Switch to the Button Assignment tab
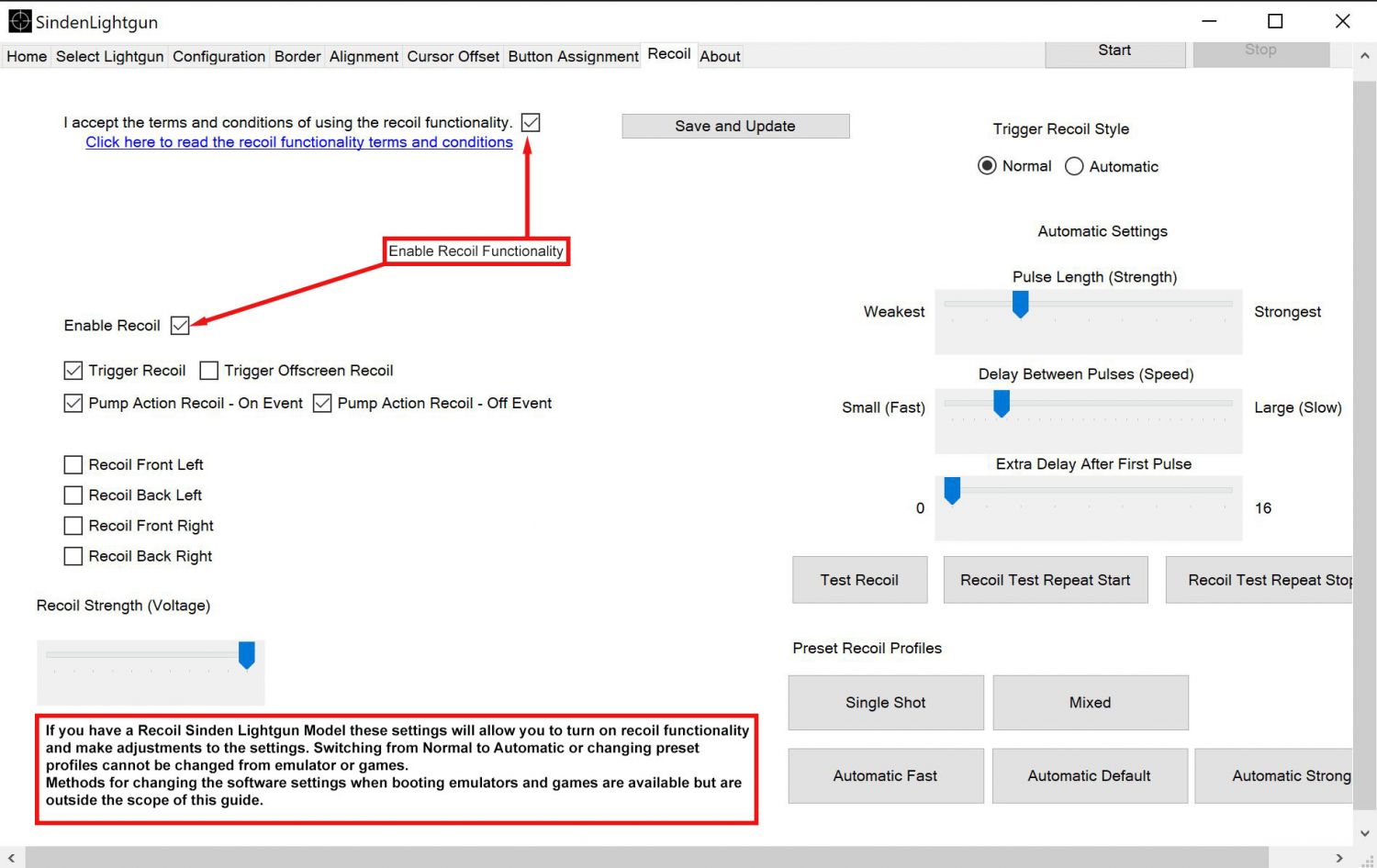This screenshot has width=1377, height=868. pyautogui.click(x=573, y=56)
